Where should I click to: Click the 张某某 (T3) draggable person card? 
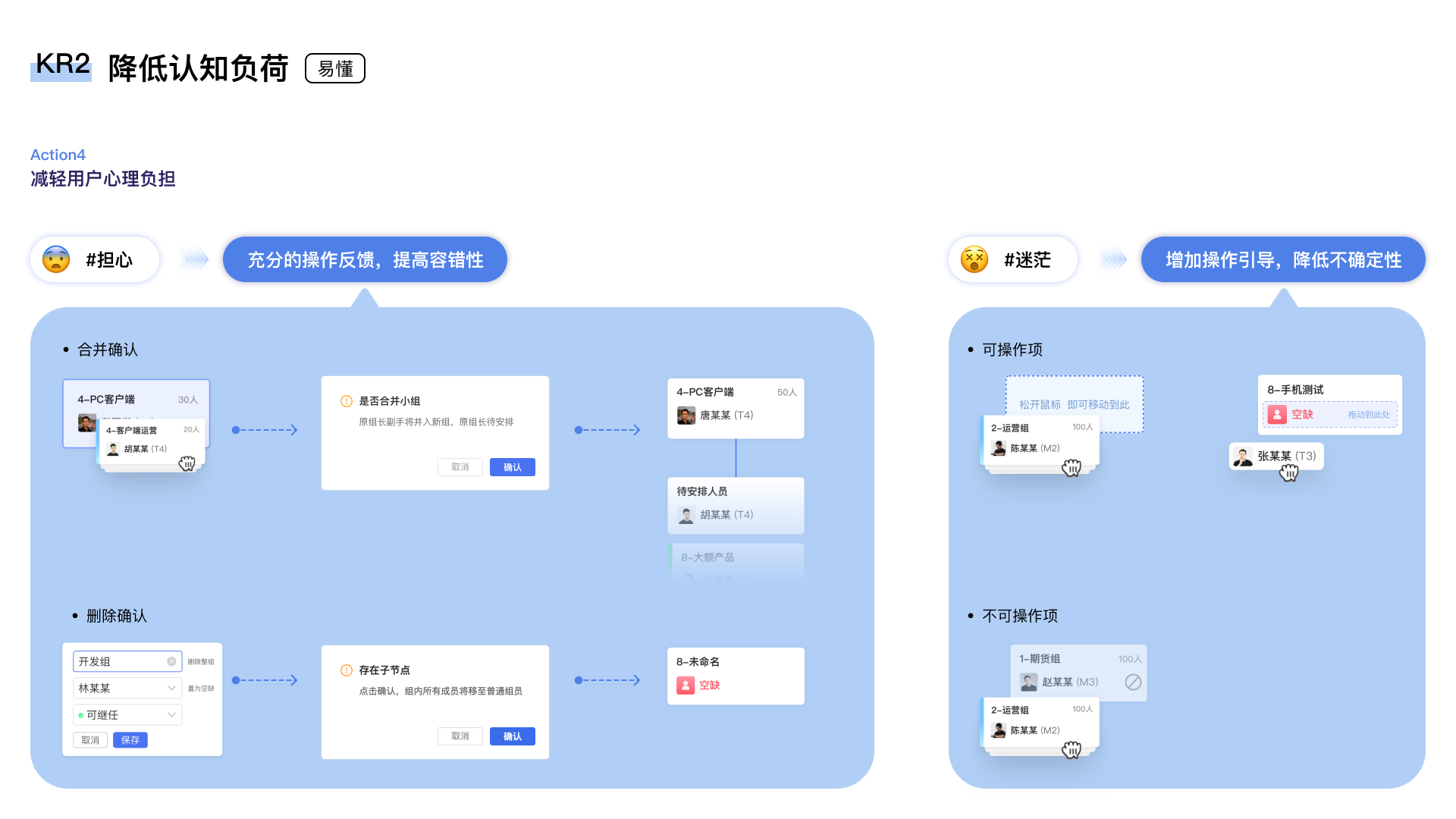[1276, 456]
